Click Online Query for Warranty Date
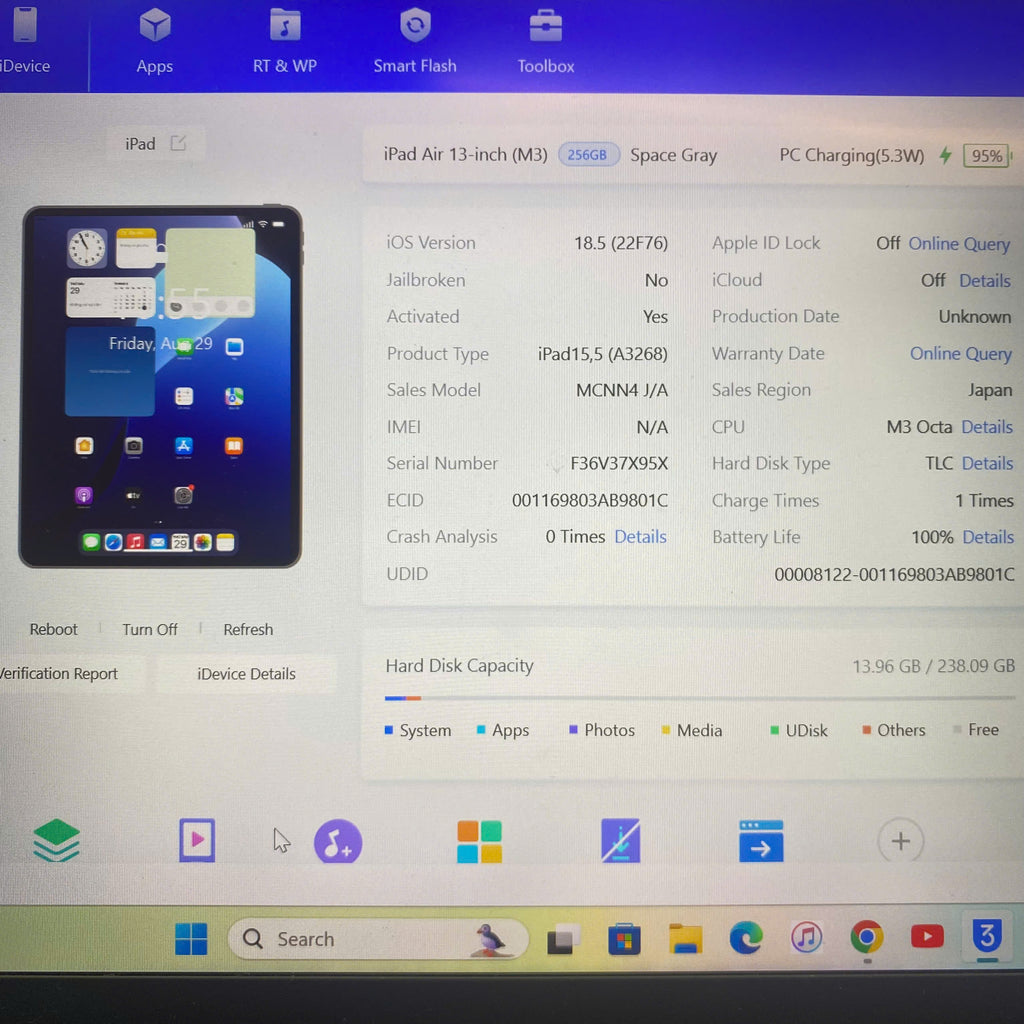The height and width of the screenshot is (1024, 1024). click(961, 353)
